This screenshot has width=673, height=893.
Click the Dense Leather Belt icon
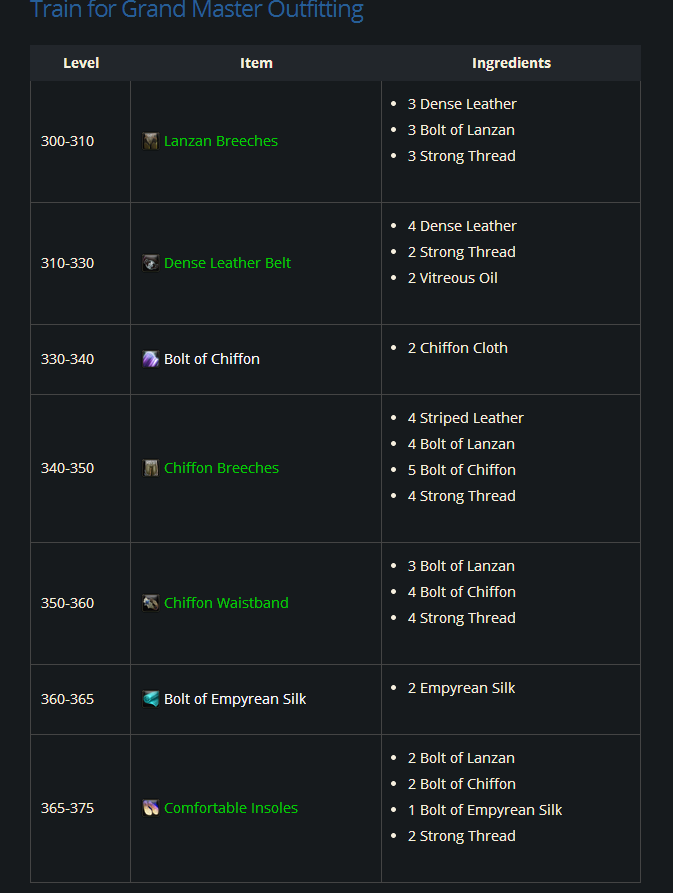click(150, 263)
